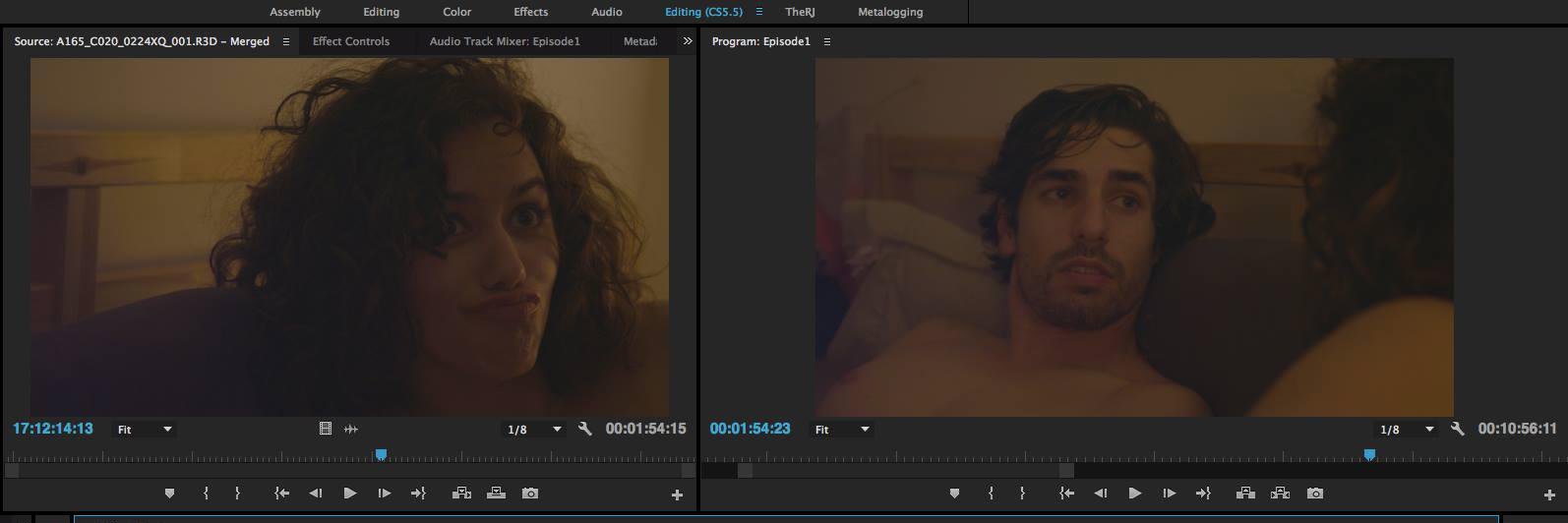Export frame from Program monitor with camera icon

pyautogui.click(x=1315, y=494)
